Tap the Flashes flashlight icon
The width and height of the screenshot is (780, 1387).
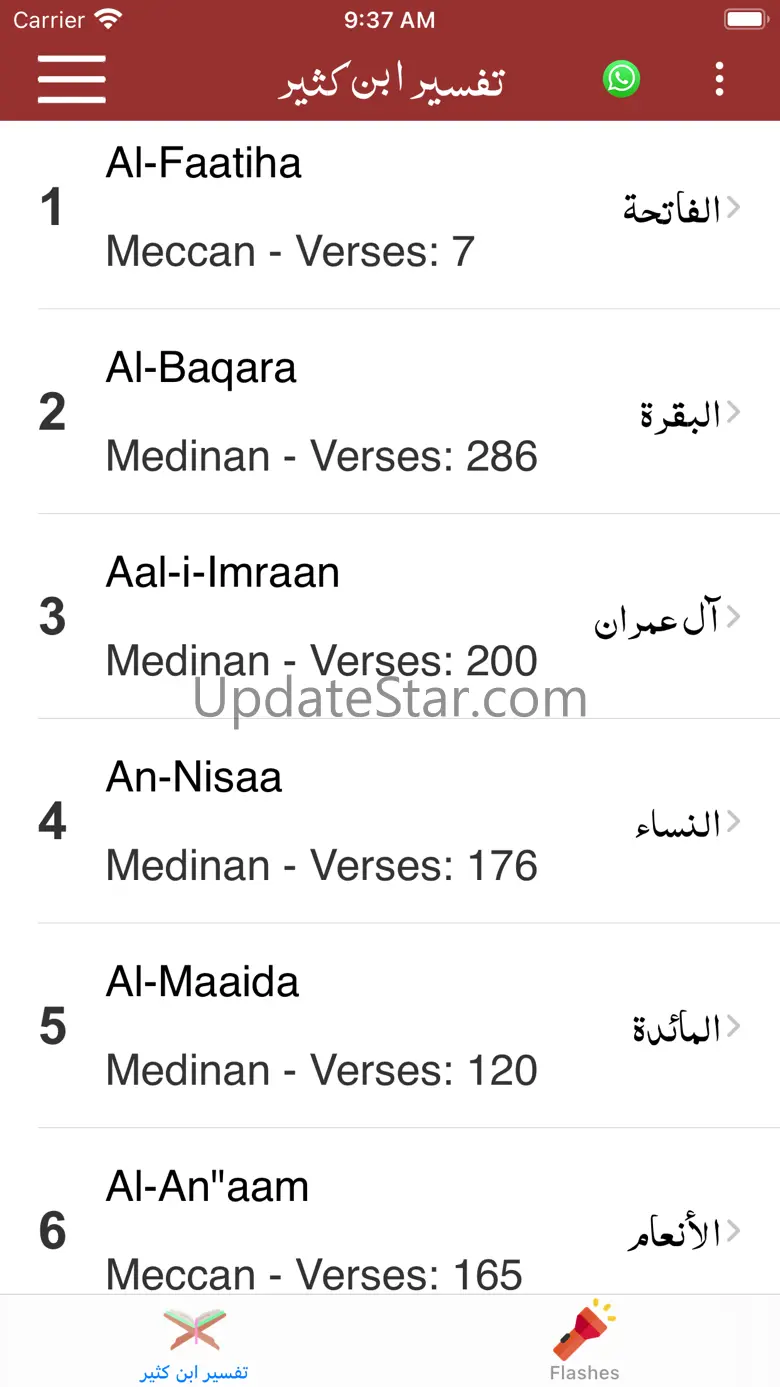(585, 1328)
